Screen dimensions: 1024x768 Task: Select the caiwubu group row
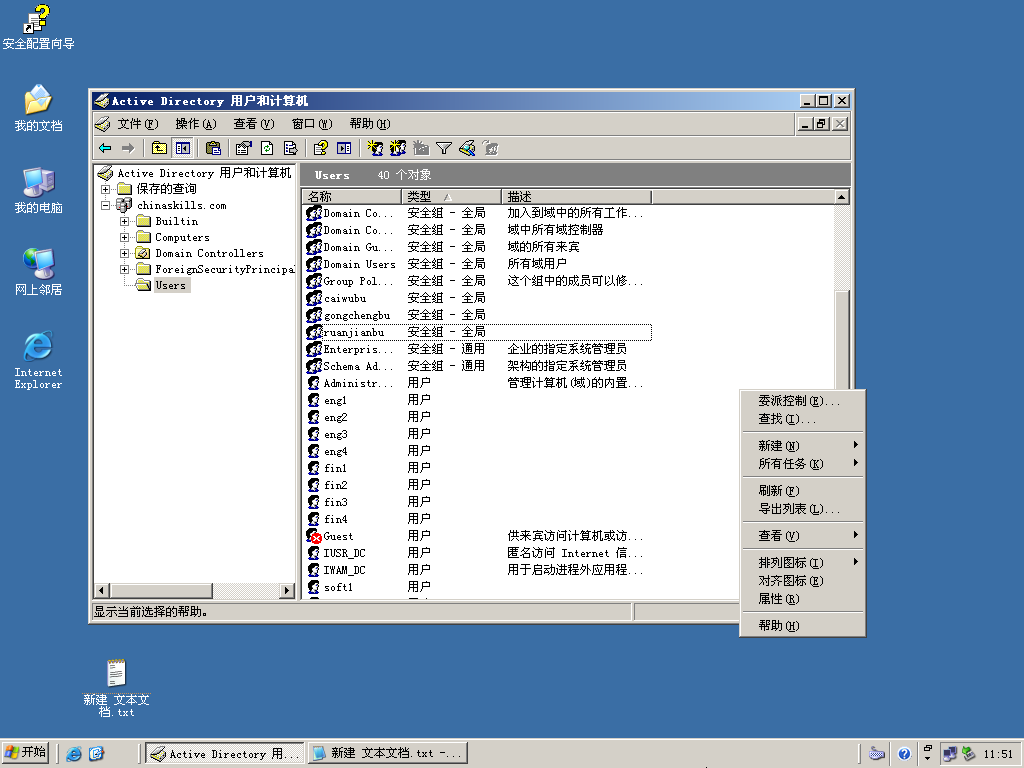tap(477, 298)
